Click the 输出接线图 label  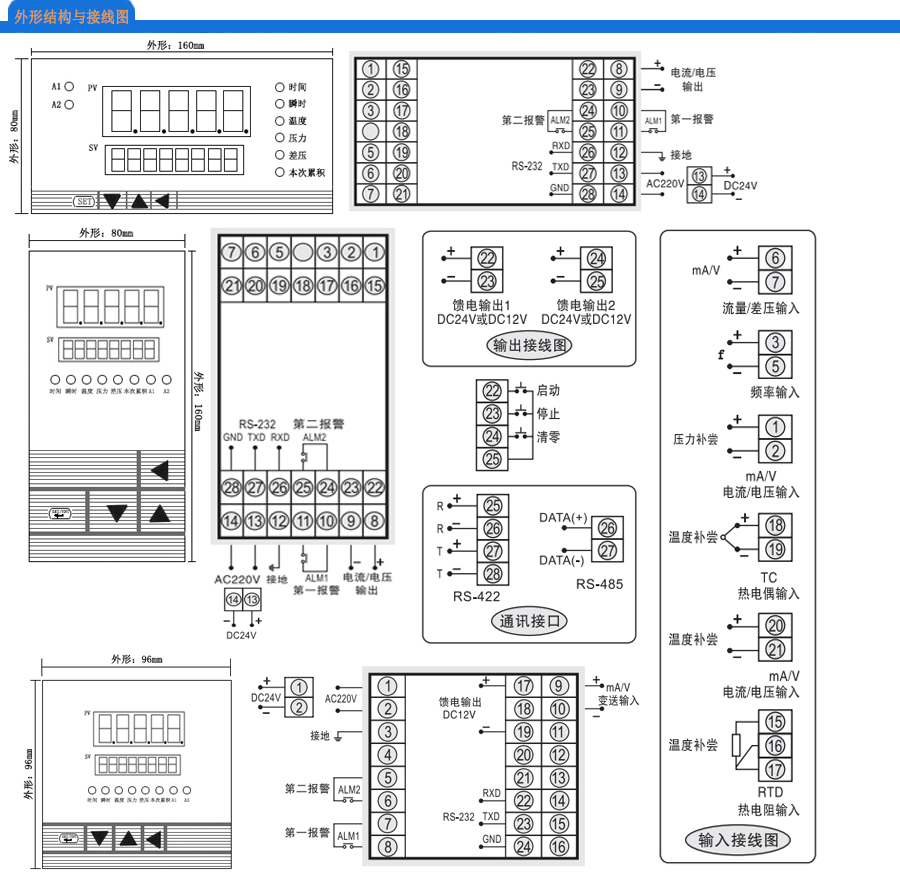tap(530, 346)
